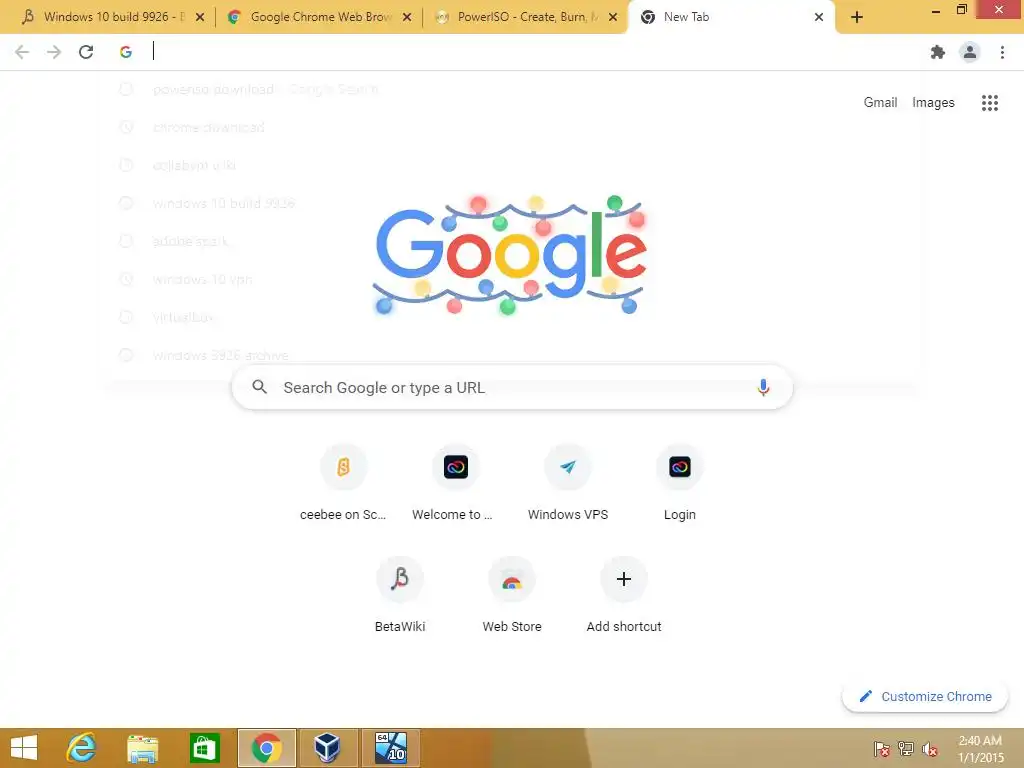Click the muted volume tray icon
The height and width of the screenshot is (768, 1024).
(929, 749)
